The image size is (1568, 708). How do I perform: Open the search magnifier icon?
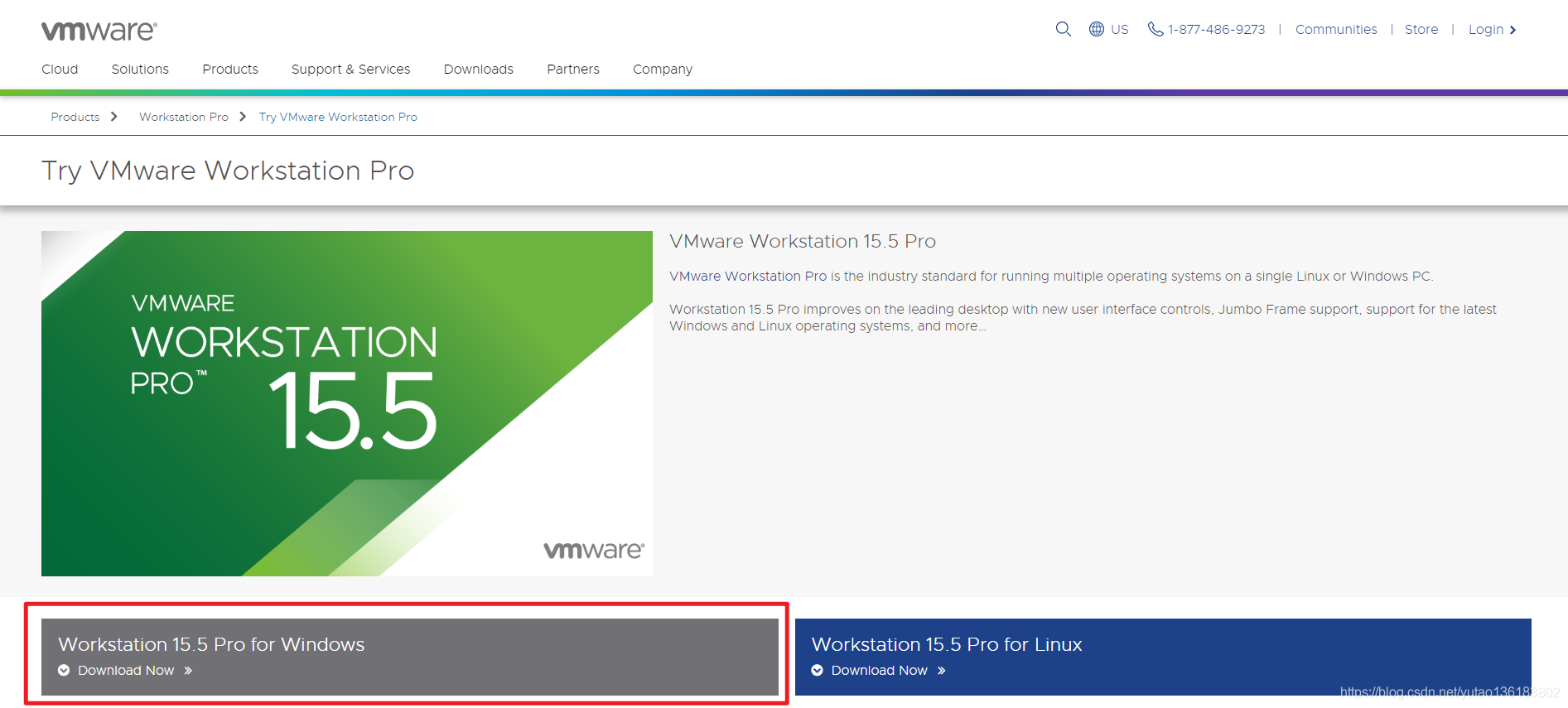(x=1064, y=29)
